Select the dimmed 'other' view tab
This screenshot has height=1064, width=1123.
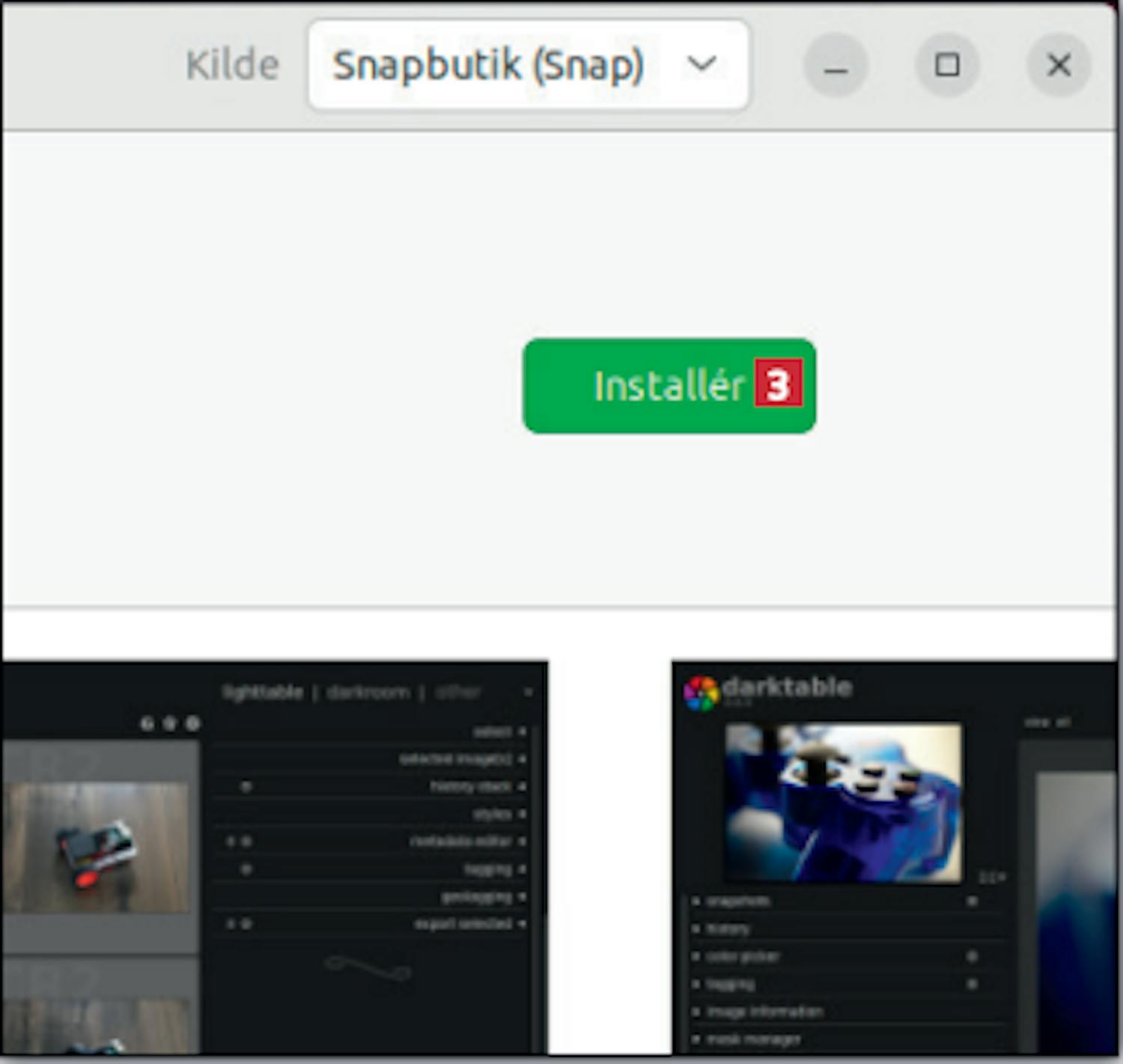(x=457, y=693)
